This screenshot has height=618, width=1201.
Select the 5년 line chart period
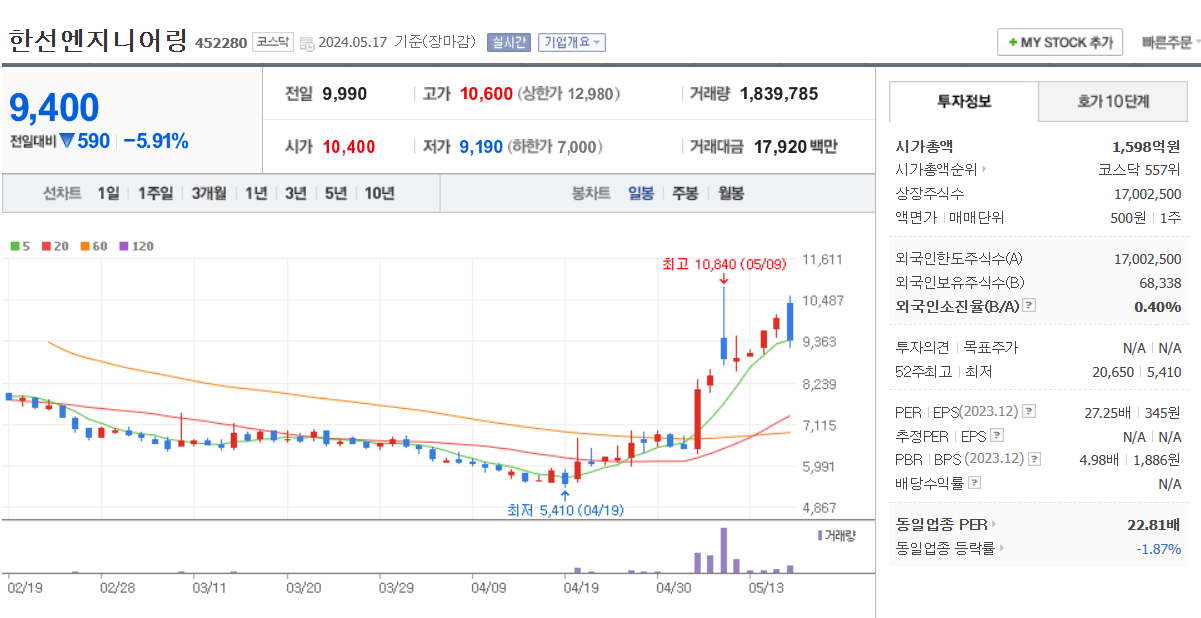pyautogui.click(x=335, y=194)
